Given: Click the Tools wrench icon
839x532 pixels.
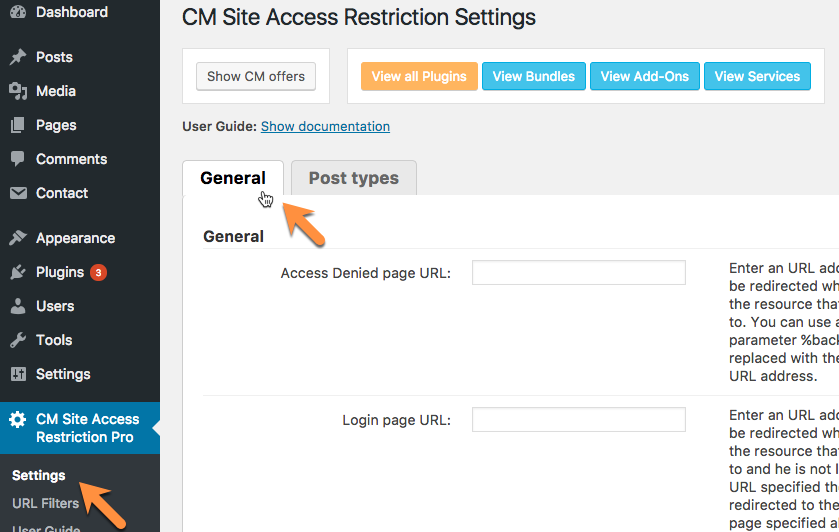Looking at the screenshot, I should tap(18, 340).
